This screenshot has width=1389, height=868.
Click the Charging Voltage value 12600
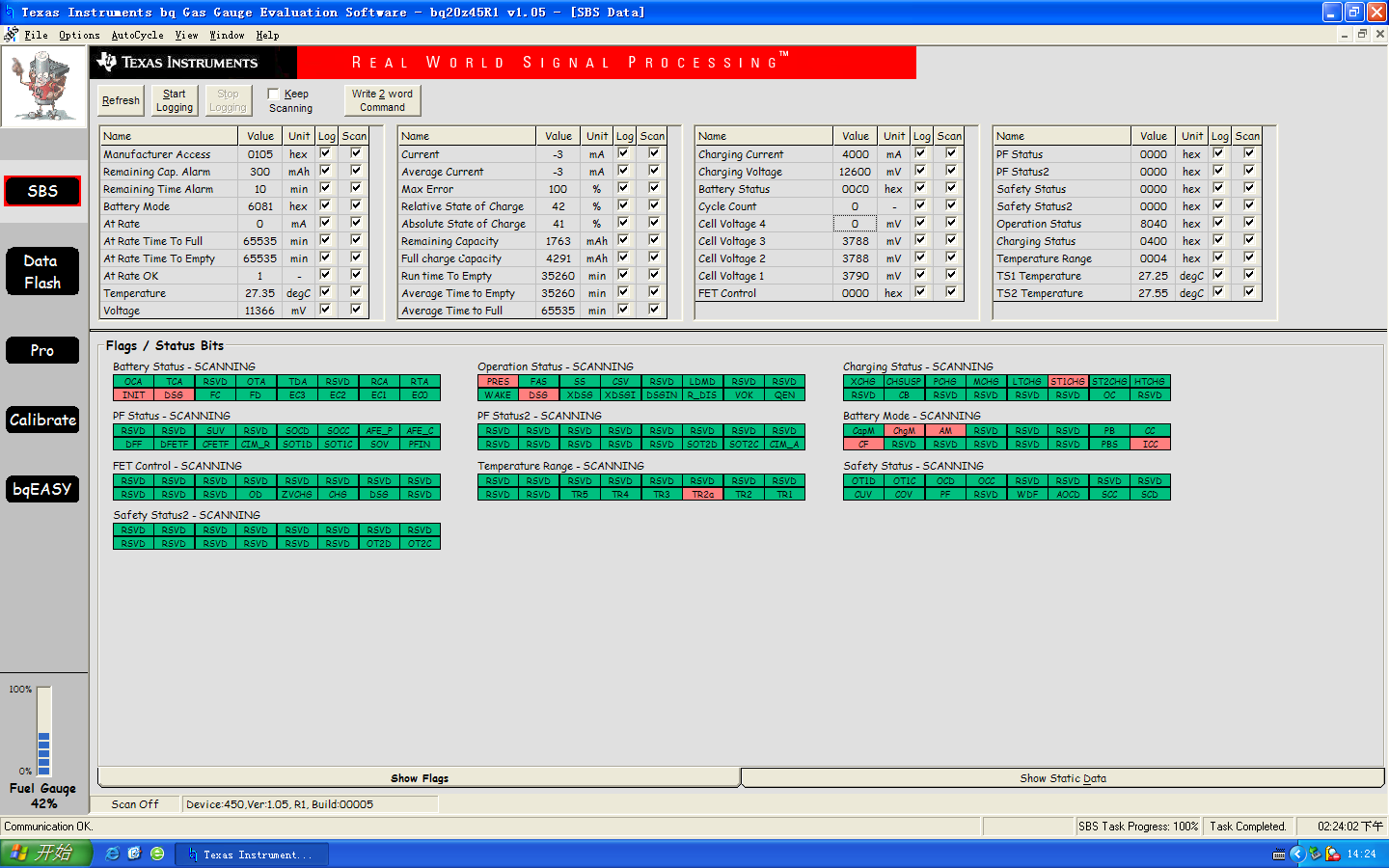[855, 172]
